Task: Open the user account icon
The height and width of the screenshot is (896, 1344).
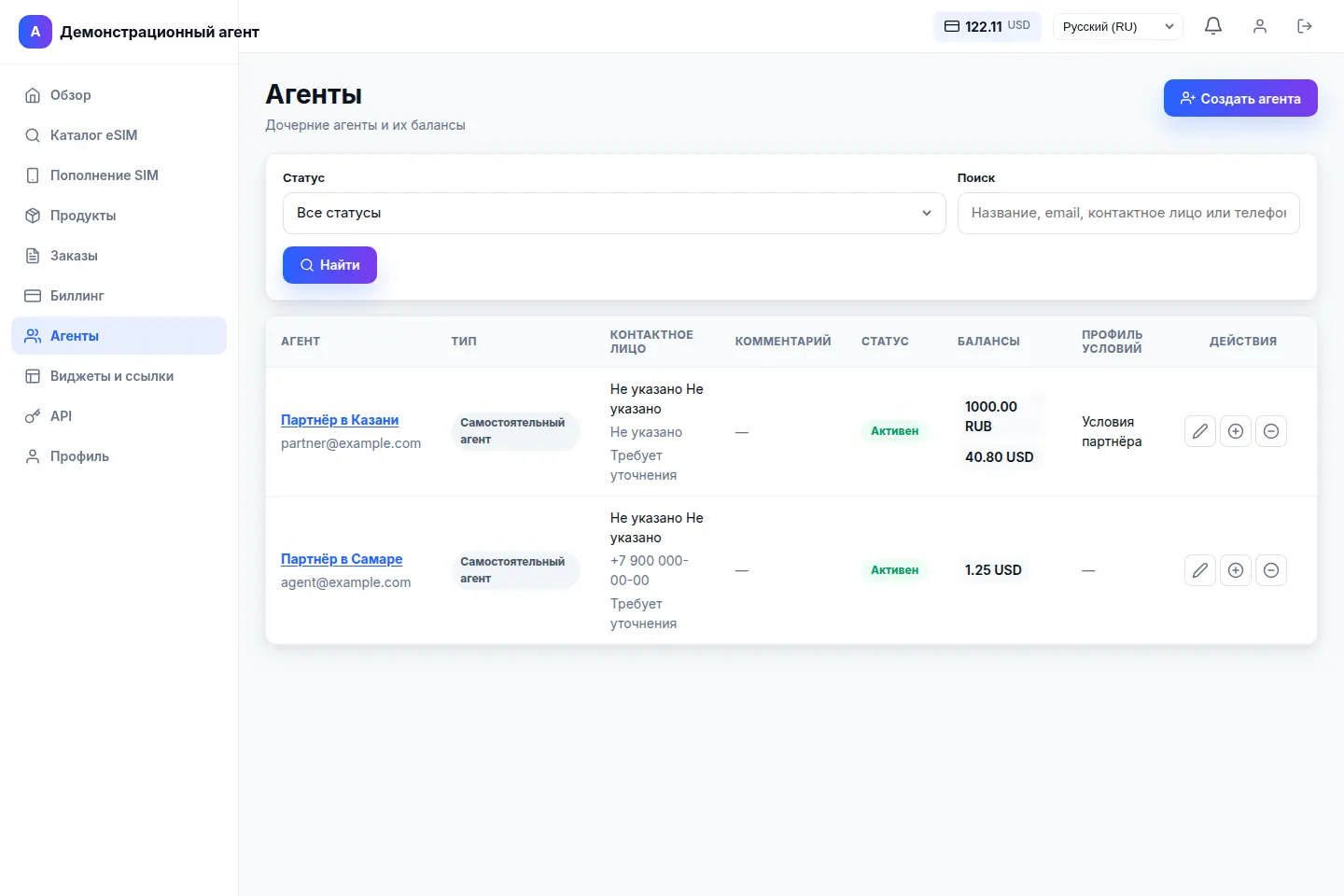Action: (1260, 26)
